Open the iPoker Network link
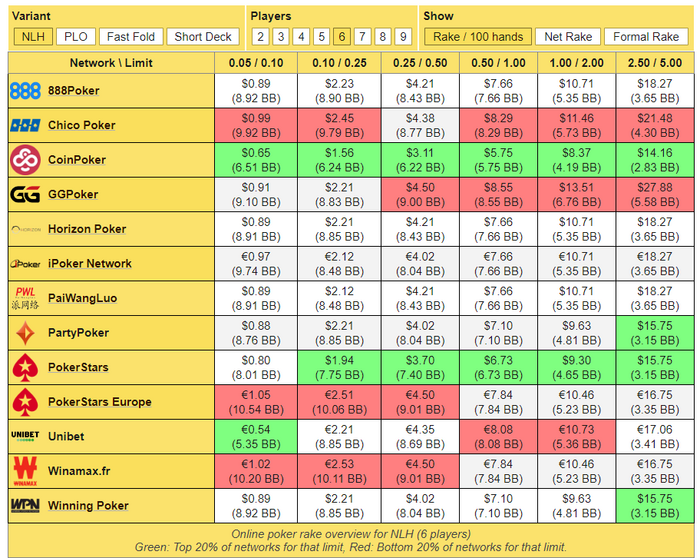The image size is (700, 558). pyautogui.click(x=90, y=264)
